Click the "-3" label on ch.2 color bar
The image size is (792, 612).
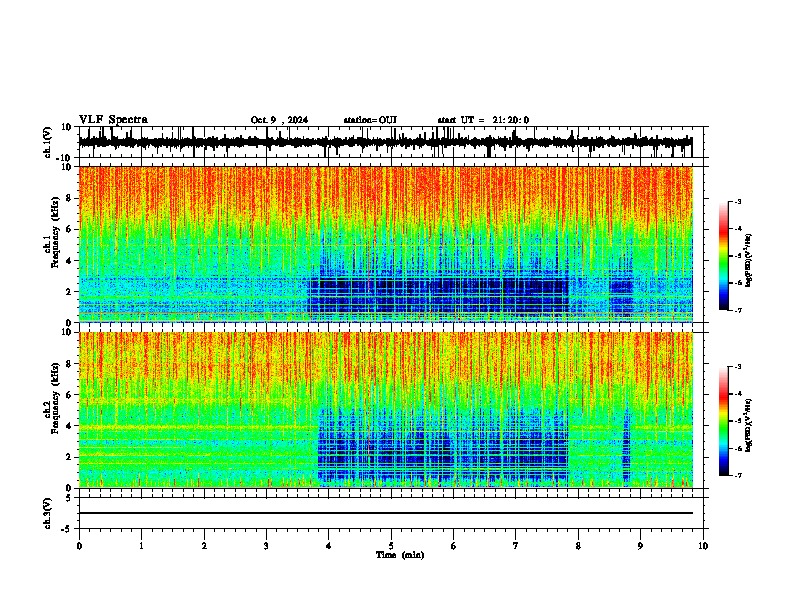pyautogui.click(x=738, y=367)
